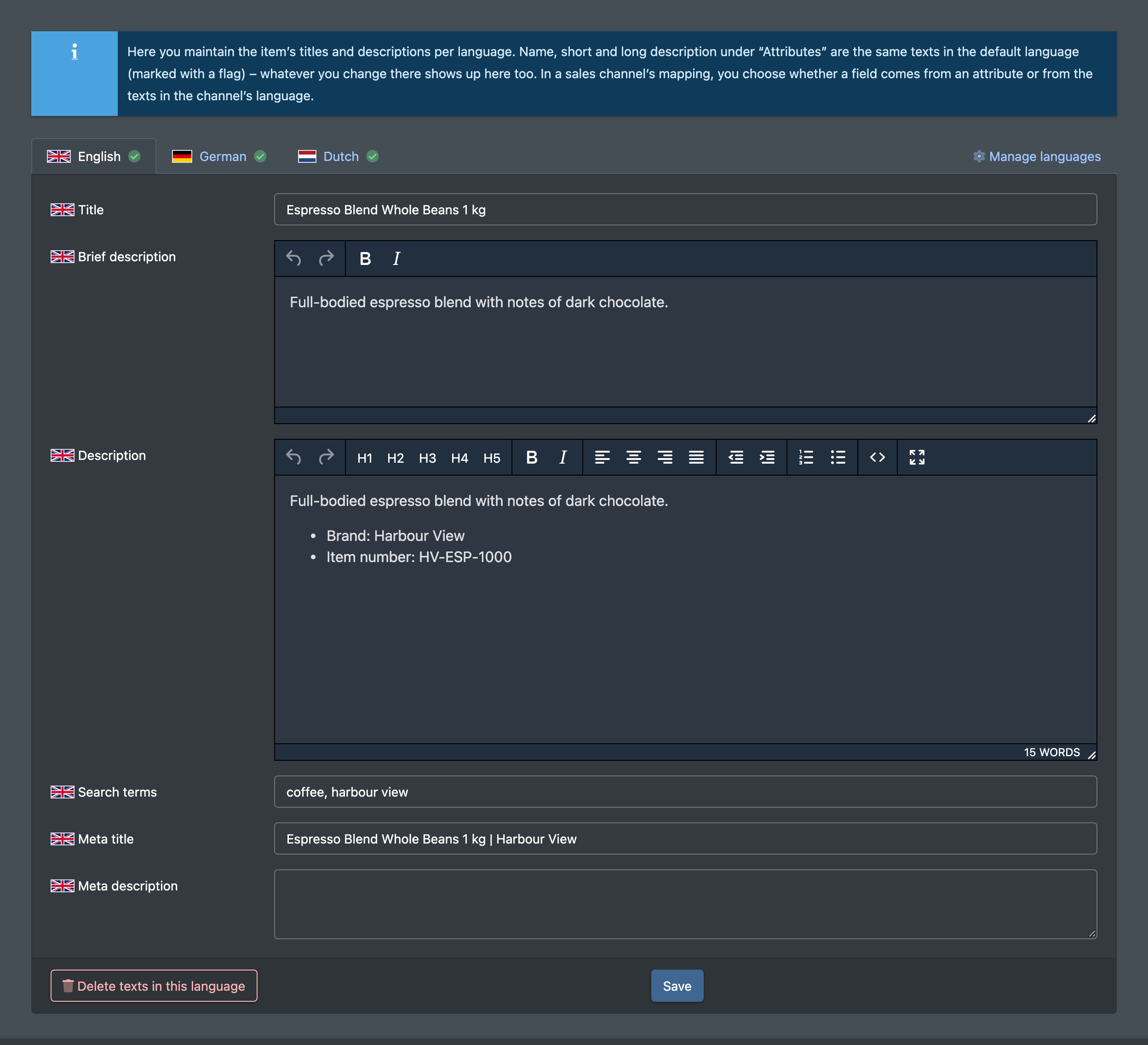This screenshot has width=1148, height=1045.
Task: Grab the Description editor resize handle
Action: tap(1091, 755)
